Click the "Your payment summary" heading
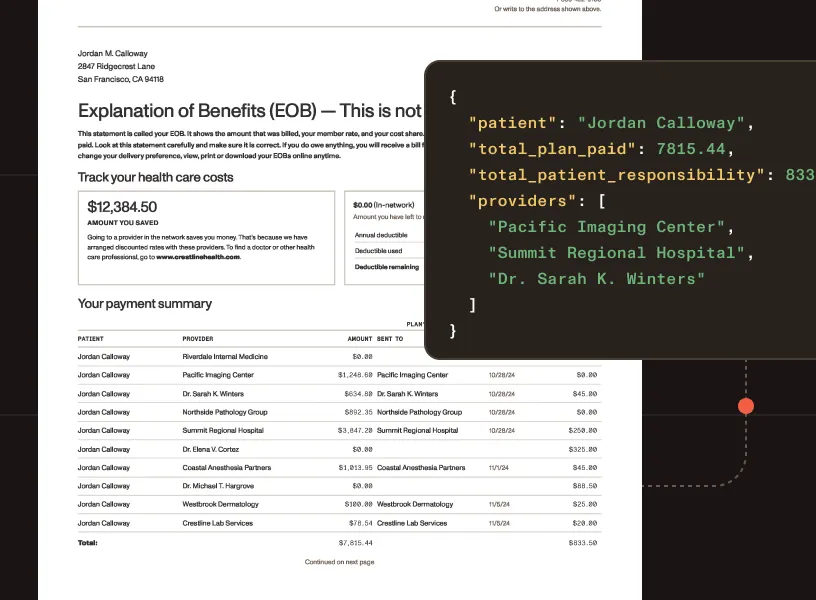 (145, 304)
